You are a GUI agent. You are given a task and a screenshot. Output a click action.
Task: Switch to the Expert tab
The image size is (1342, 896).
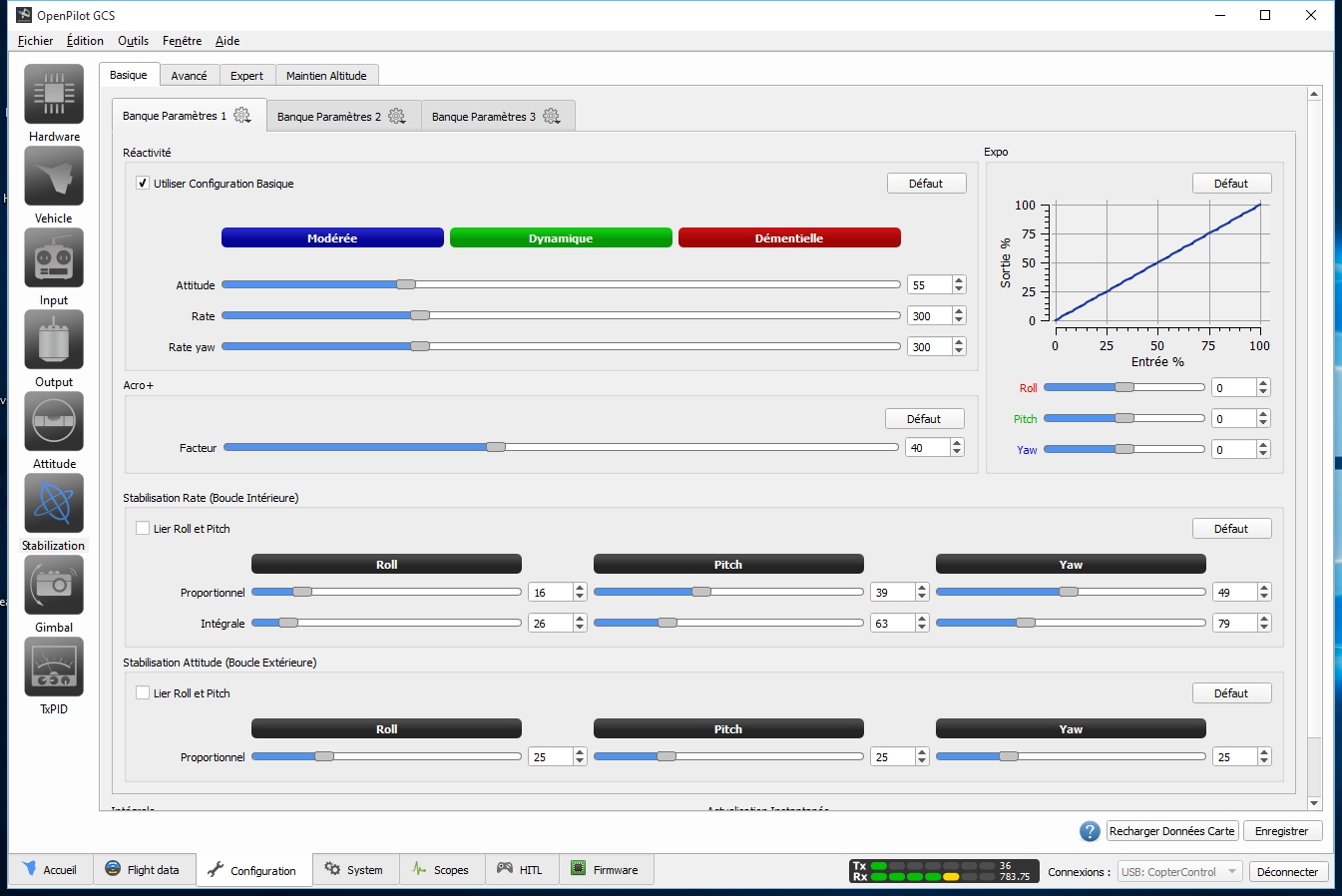246,76
